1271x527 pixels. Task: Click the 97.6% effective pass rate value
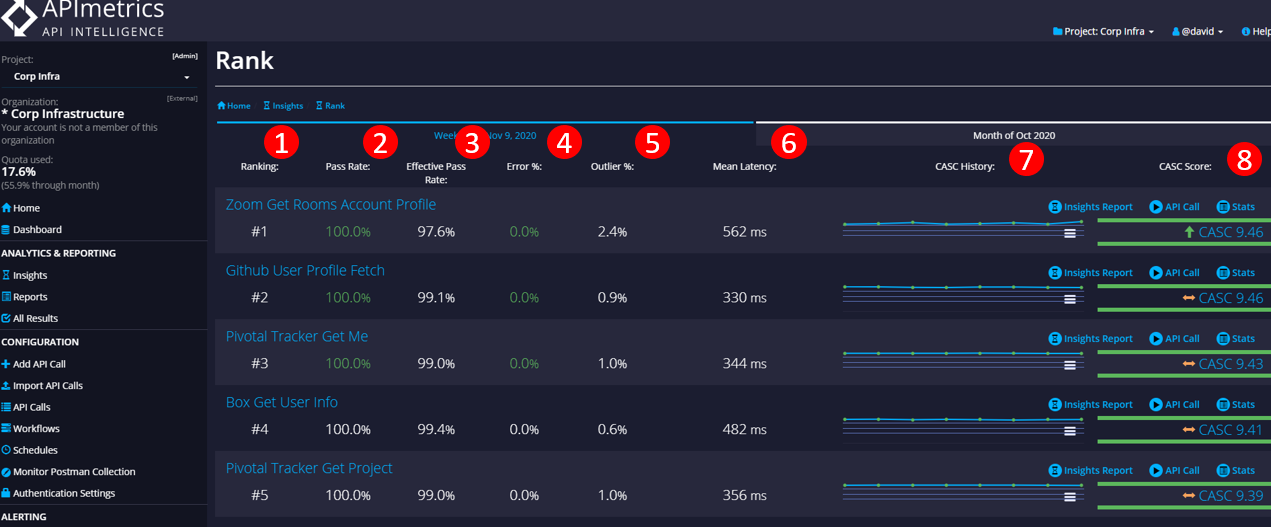(436, 232)
